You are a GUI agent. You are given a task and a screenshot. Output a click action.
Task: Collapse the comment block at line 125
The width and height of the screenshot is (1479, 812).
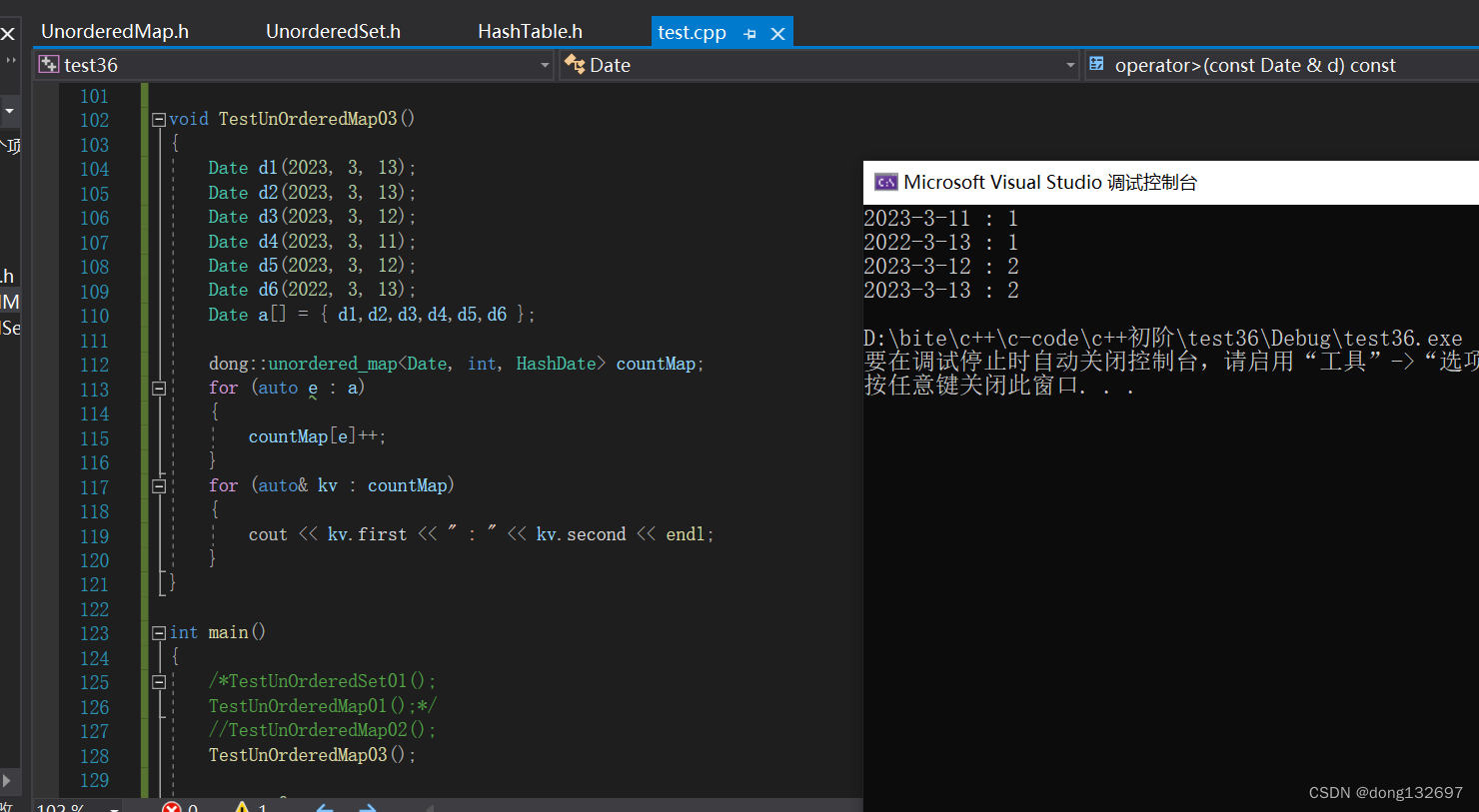[158, 682]
